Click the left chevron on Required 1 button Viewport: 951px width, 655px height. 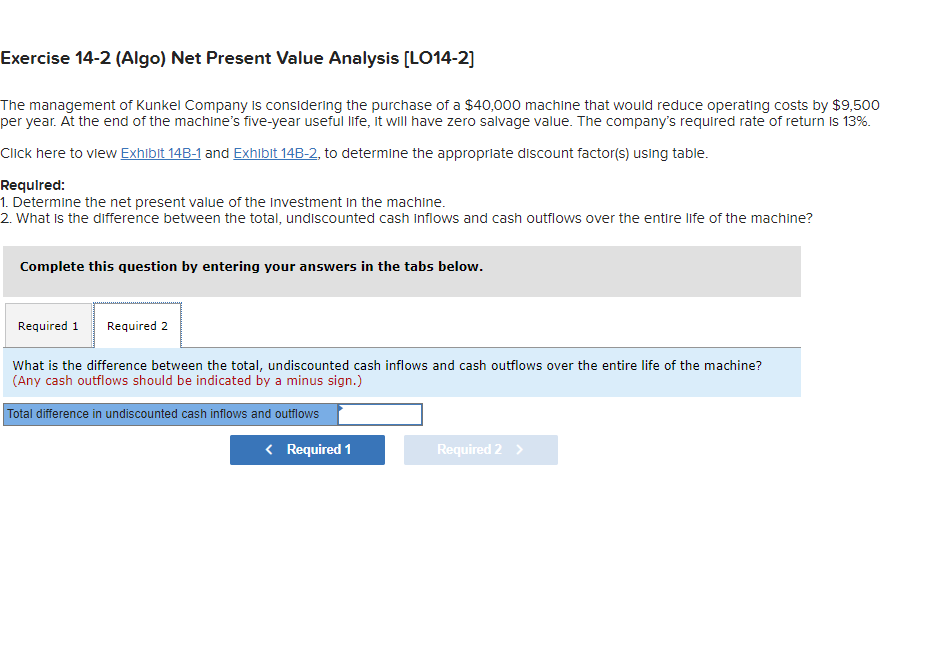(268, 449)
